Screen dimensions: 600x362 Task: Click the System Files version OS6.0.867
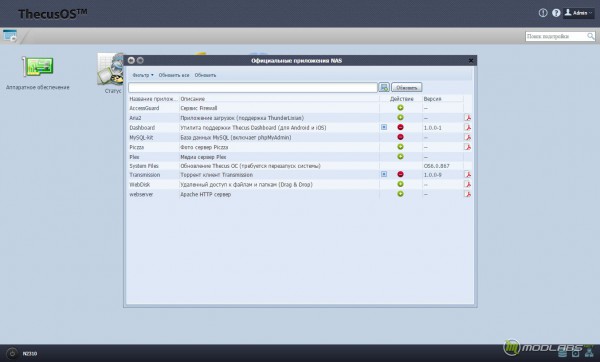pos(436,166)
